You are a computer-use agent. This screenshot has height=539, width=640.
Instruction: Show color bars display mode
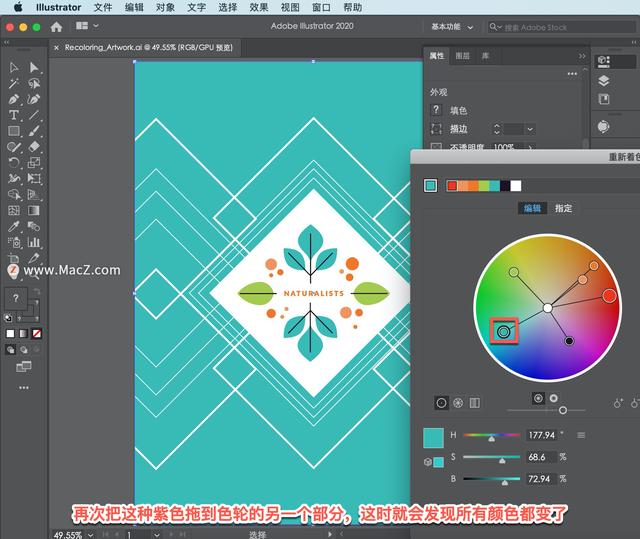click(475, 403)
